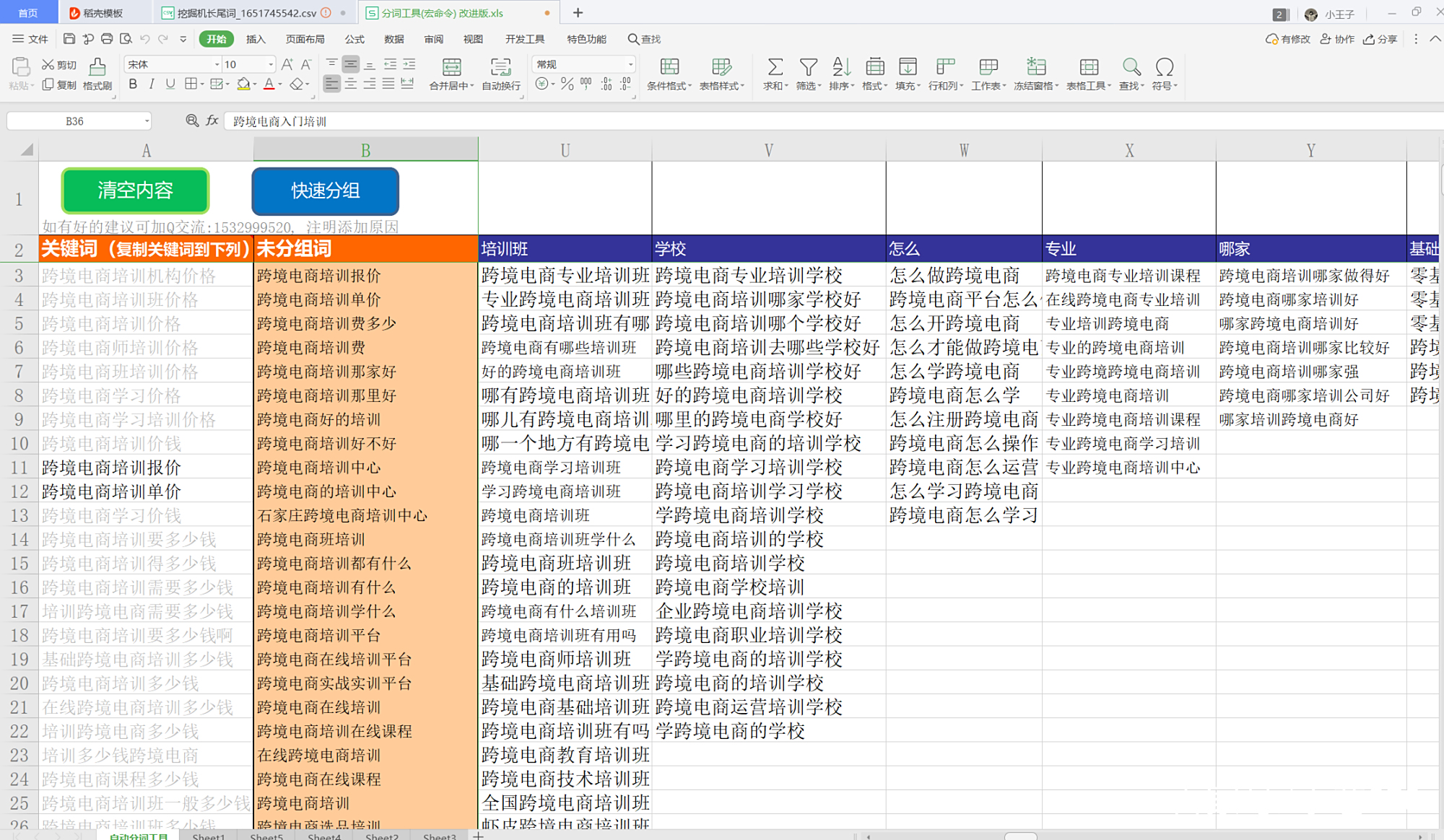The image size is (1444, 840).
Task: Switch to the 开发工具 ribbon tab
Action: tap(525, 39)
